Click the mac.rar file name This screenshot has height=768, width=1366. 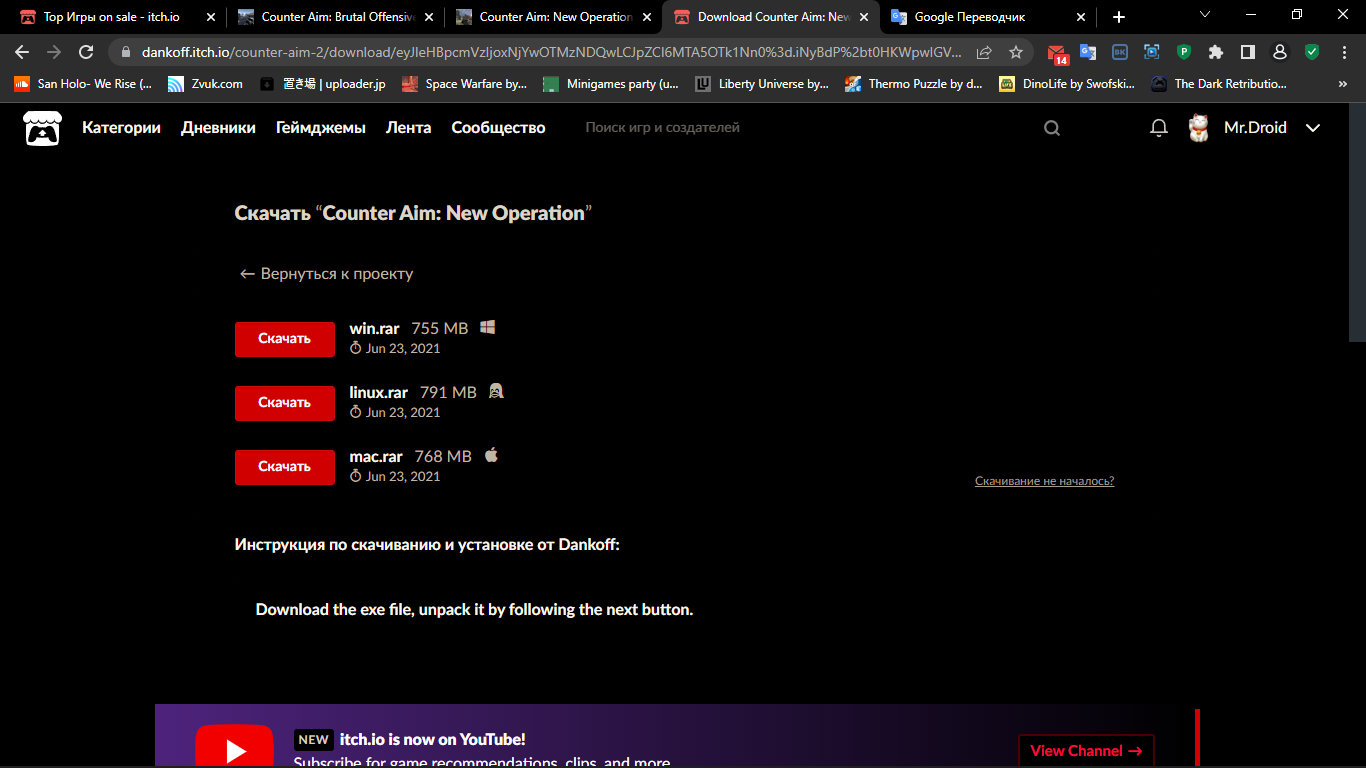pyautogui.click(x=376, y=456)
